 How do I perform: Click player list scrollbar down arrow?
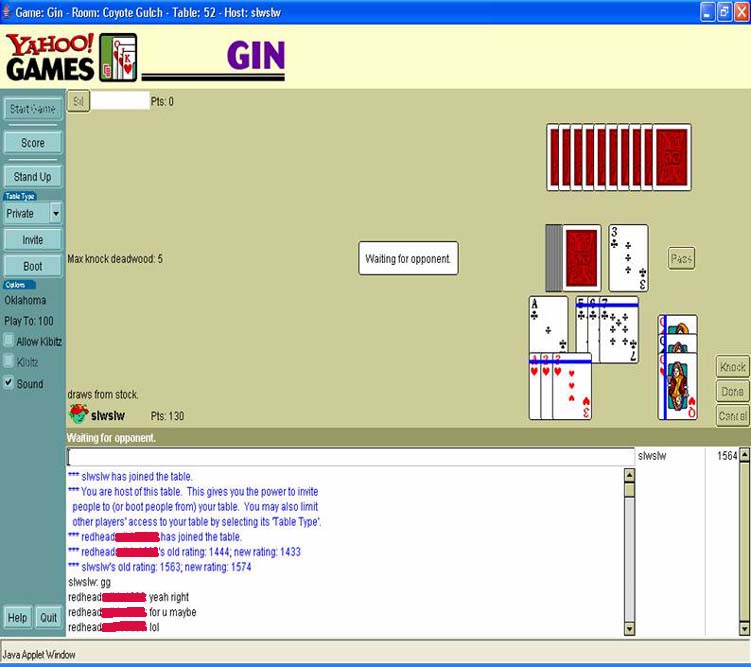[744, 628]
